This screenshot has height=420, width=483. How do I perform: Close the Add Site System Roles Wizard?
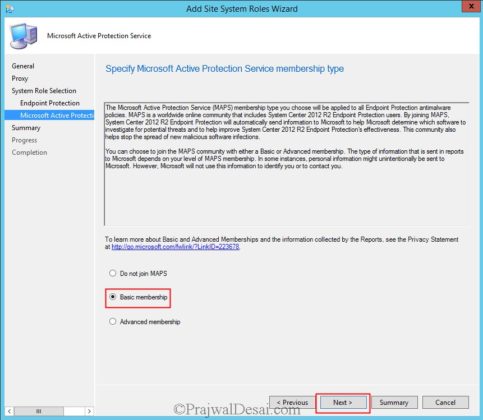click(471, 7)
